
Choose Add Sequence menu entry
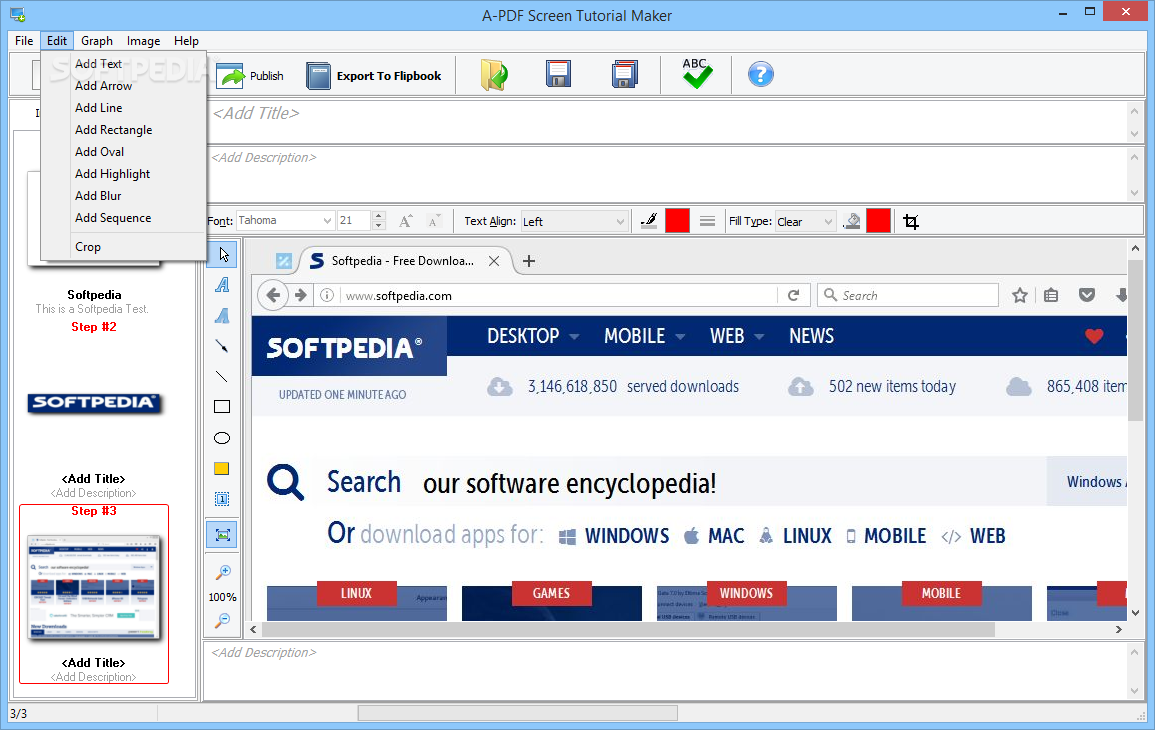(124, 218)
